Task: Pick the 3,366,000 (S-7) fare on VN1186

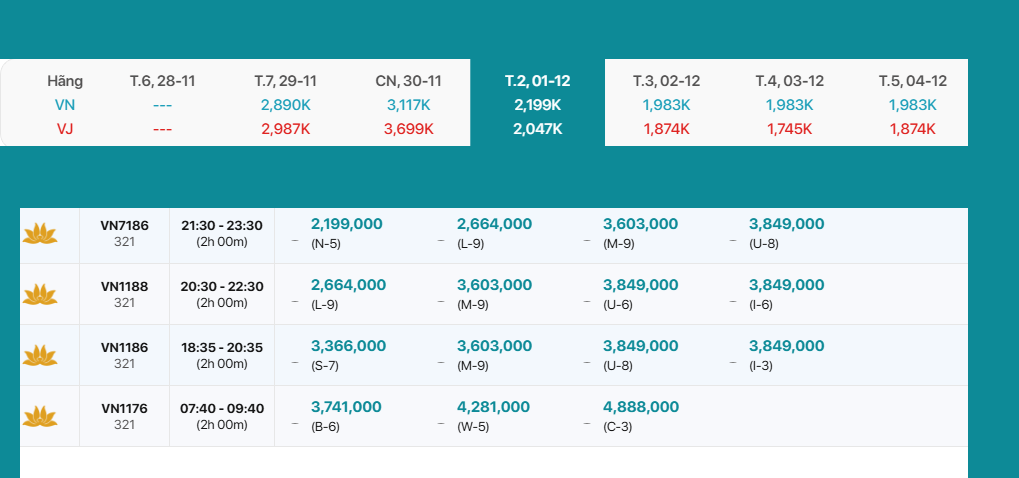Action: click(347, 346)
